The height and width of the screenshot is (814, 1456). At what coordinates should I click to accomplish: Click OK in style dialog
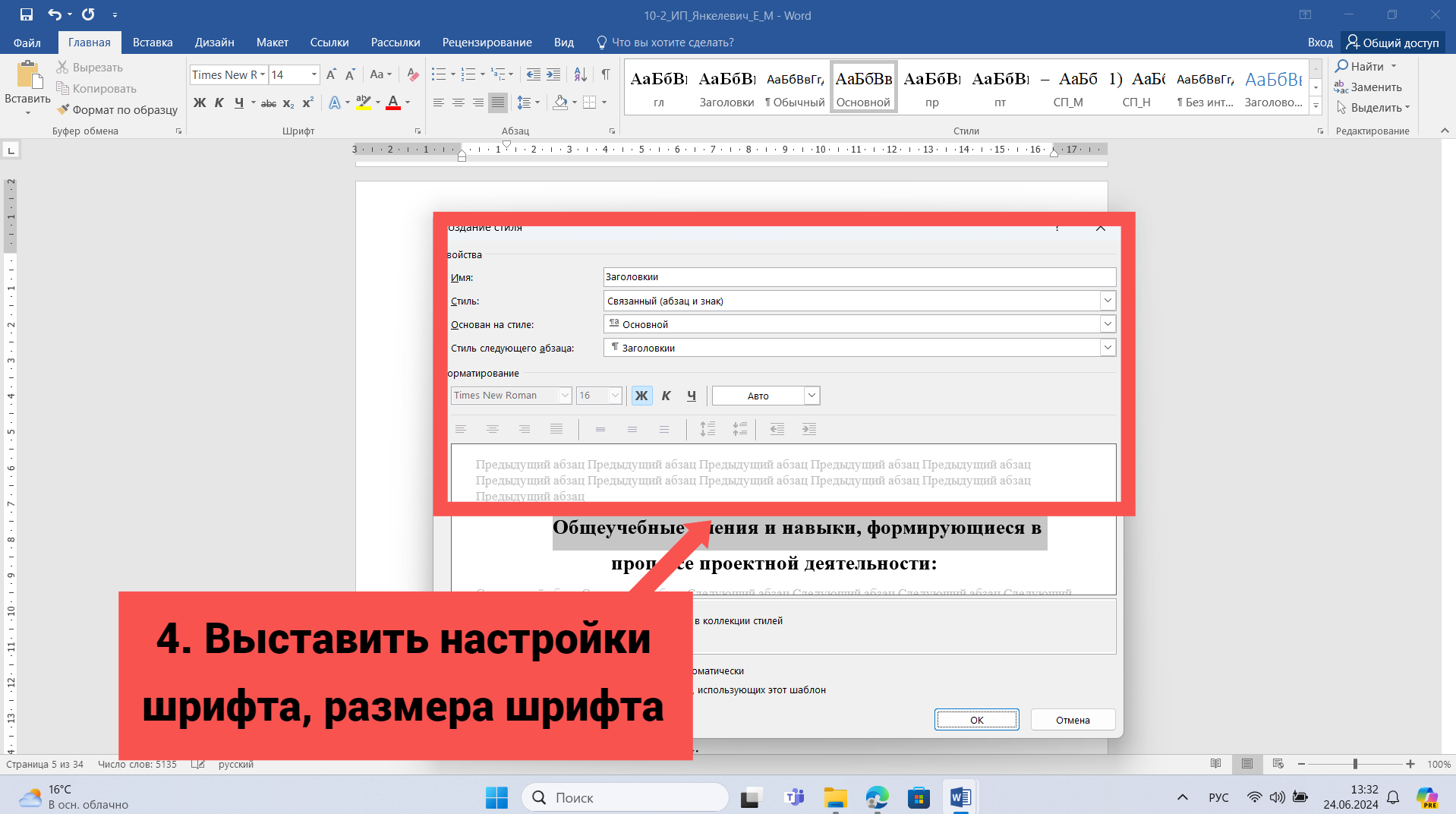coord(976,720)
